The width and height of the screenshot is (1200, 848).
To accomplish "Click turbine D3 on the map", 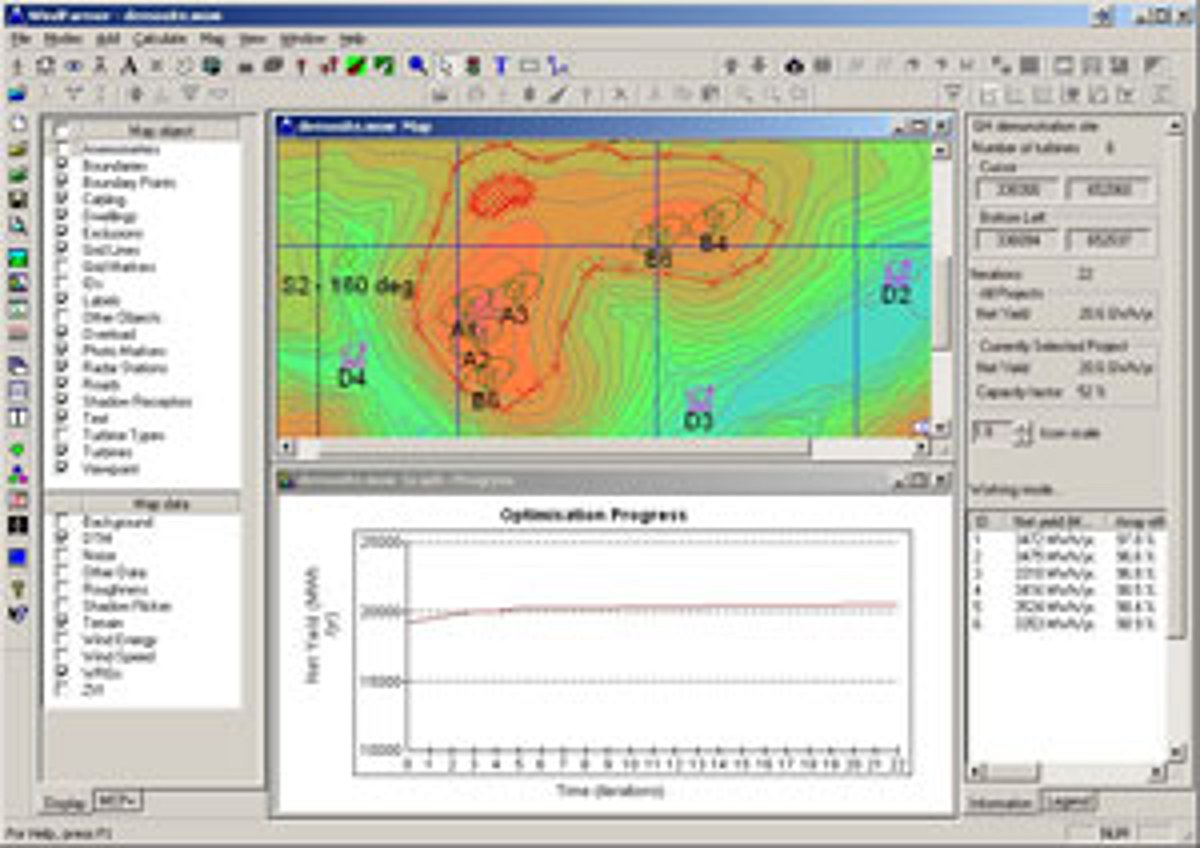I will [x=699, y=408].
